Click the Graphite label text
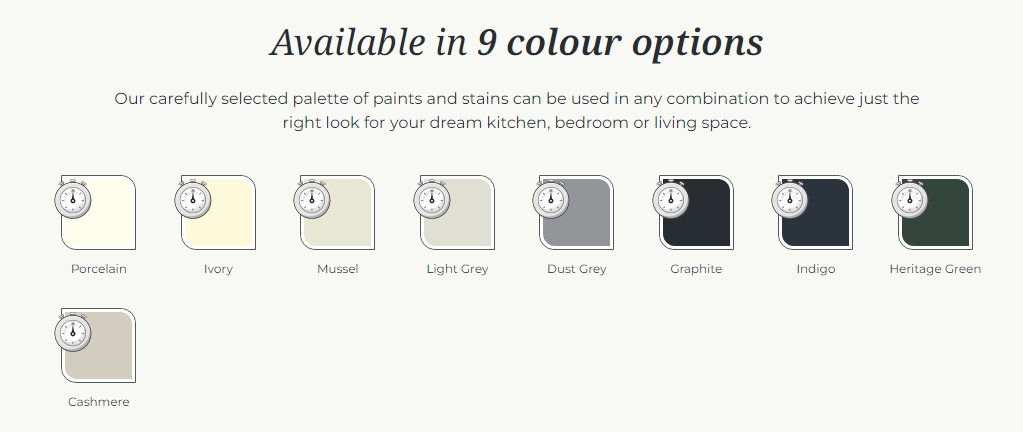Screen dimensions: 1023x432 [x=696, y=269]
